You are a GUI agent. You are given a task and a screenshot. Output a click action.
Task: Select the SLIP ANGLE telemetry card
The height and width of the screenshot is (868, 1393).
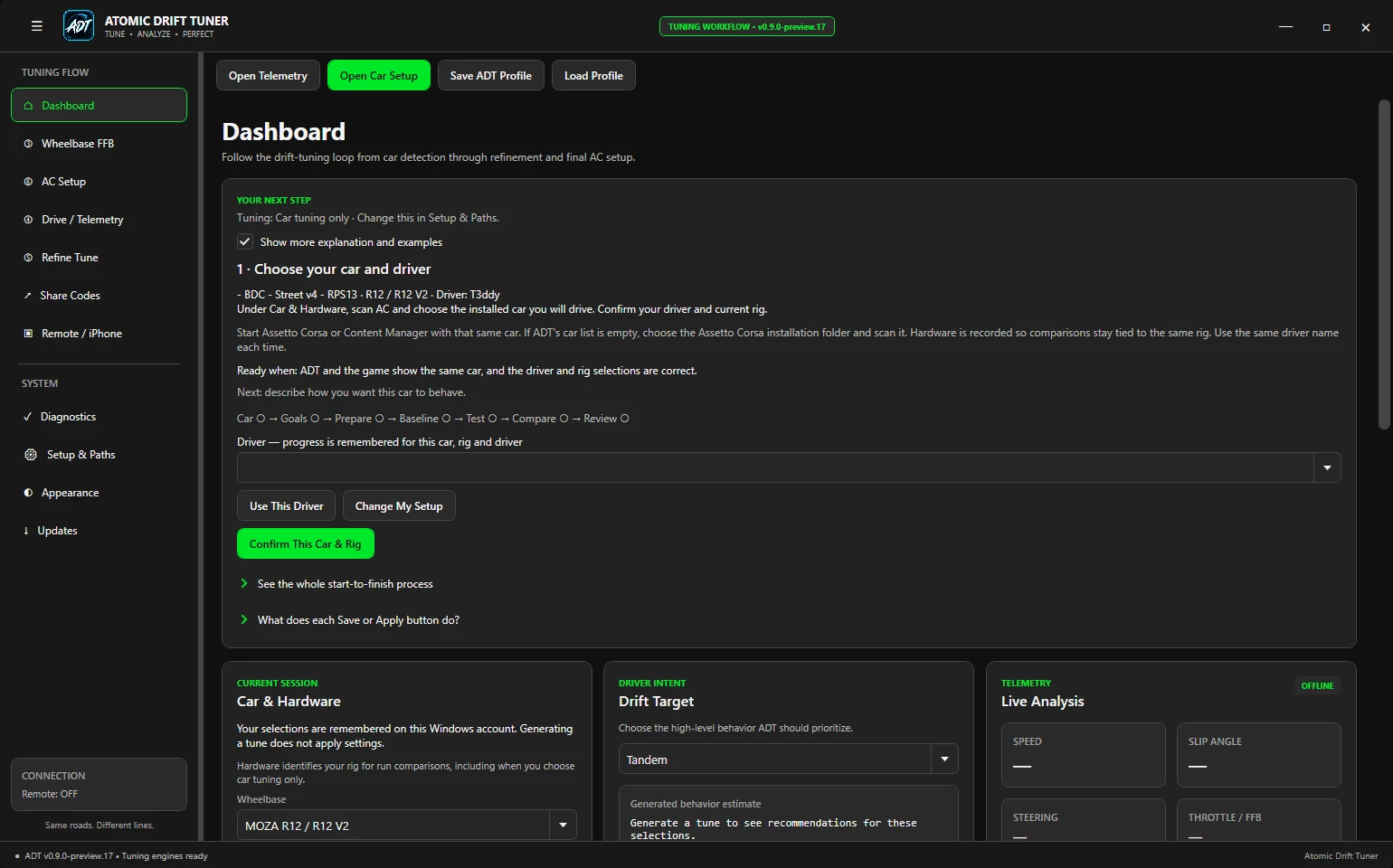click(x=1259, y=755)
